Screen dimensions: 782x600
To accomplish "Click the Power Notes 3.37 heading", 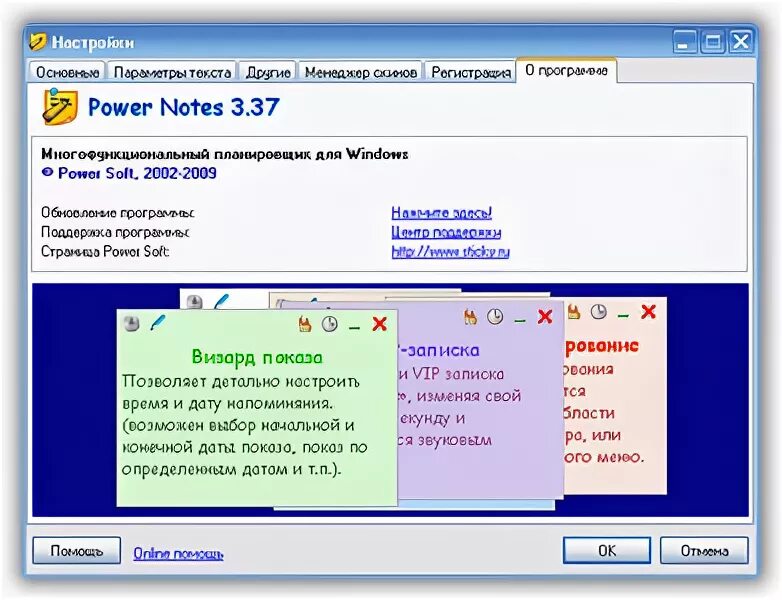I will 184,107.
